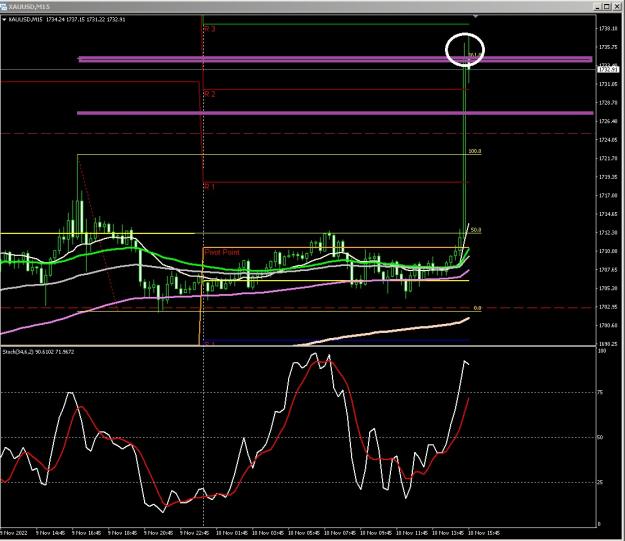Maximize the XAUUSD,M15 chart window
Image resolution: width=625 pixels, height=541 pixels.
click(606, 7)
